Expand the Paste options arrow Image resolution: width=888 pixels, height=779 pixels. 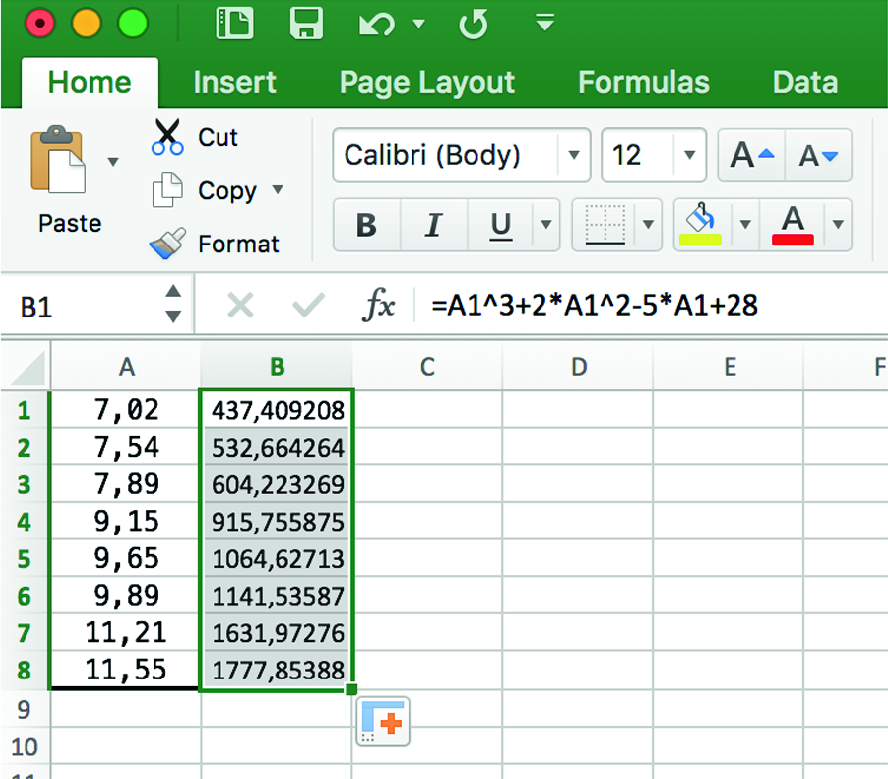click(113, 162)
